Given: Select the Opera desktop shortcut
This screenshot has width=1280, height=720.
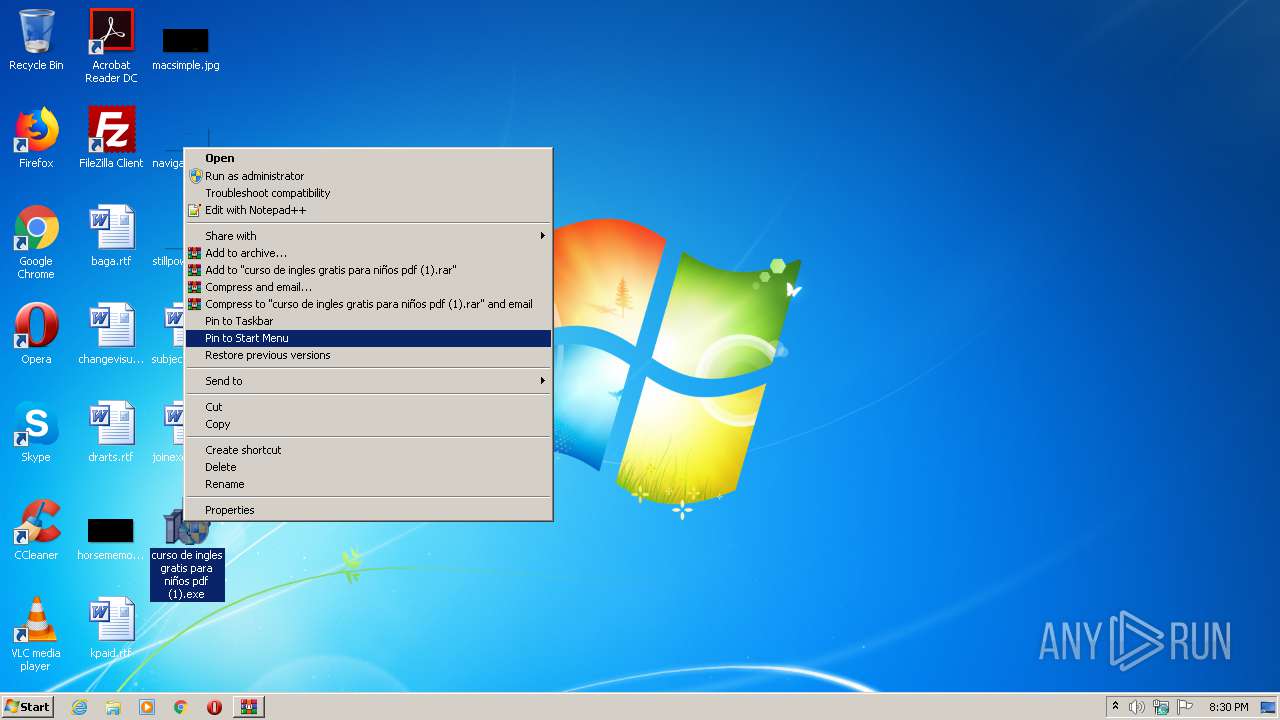Looking at the screenshot, I should click(36, 334).
